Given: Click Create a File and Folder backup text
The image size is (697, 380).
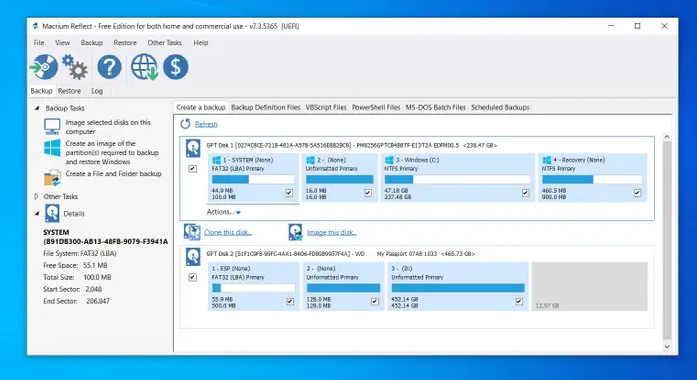Looking at the screenshot, I should (x=113, y=174).
